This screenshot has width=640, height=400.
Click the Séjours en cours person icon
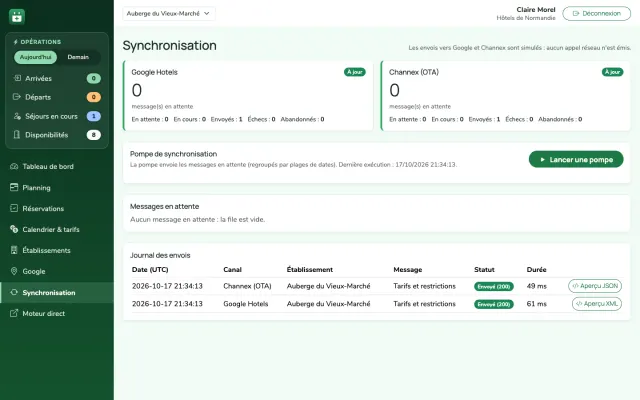click(17, 116)
